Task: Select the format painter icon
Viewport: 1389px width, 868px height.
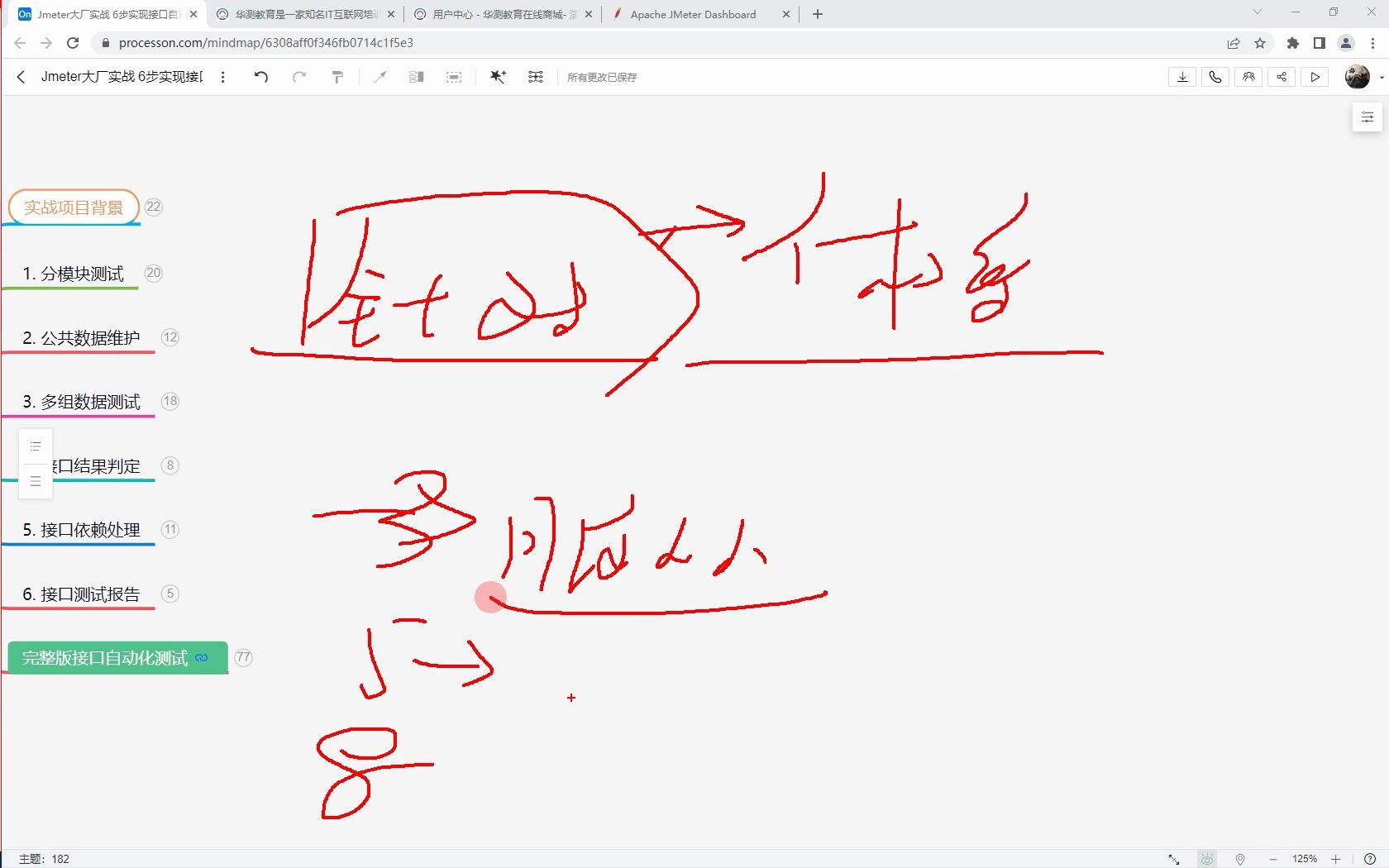Action: (337, 77)
